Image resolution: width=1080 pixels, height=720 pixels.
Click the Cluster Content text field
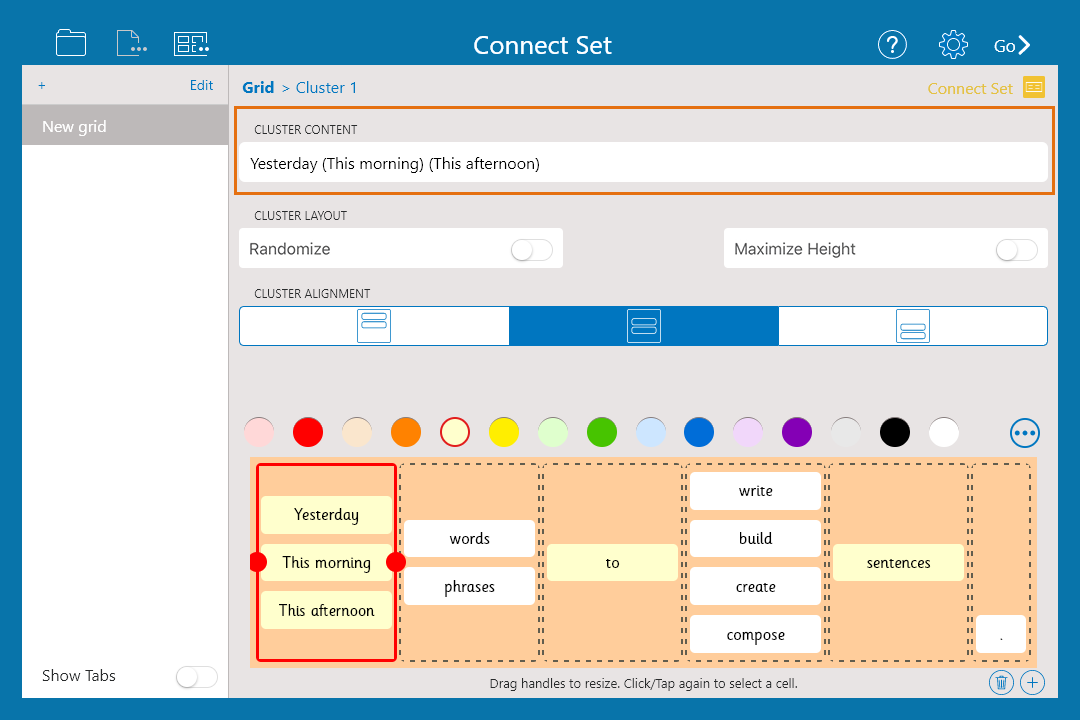point(643,163)
